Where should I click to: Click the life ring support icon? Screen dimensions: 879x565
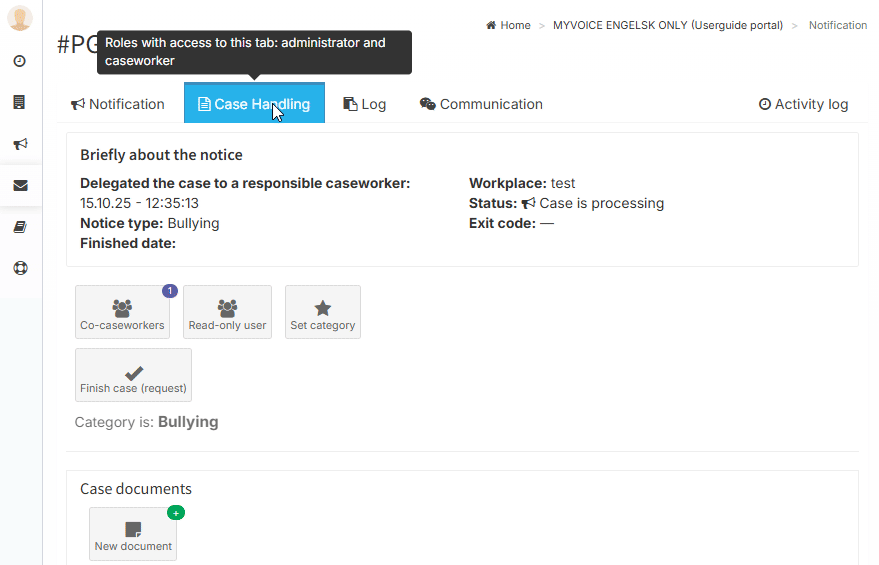(20, 268)
